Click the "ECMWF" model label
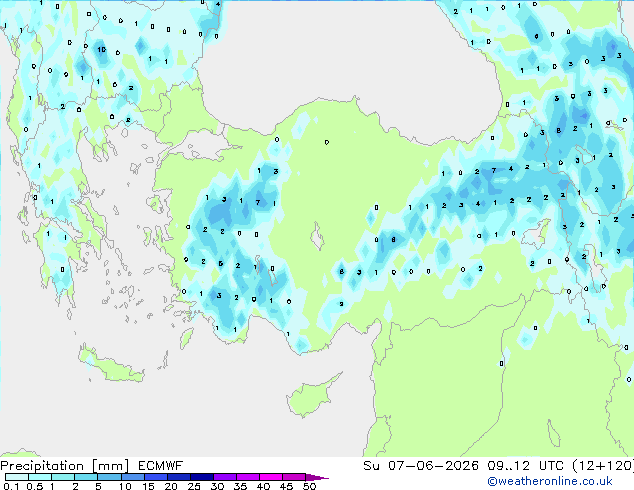 click(161, 466)
